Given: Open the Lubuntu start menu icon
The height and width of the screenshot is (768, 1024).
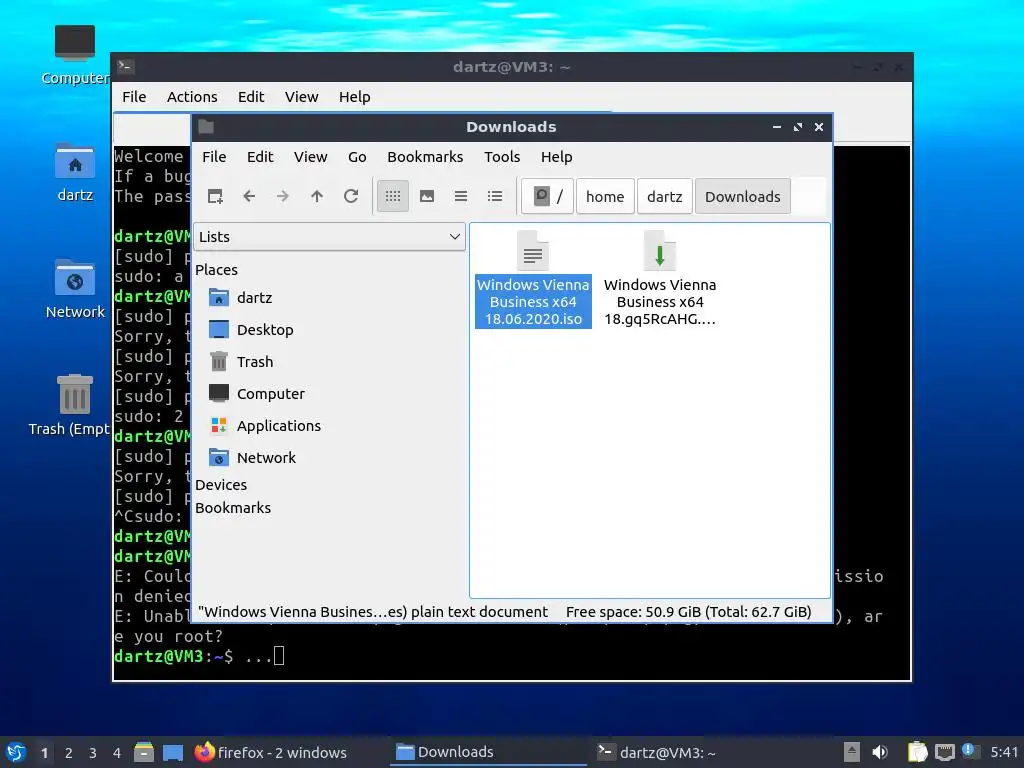Looking at the screenshot, I should tap(16, 752).
